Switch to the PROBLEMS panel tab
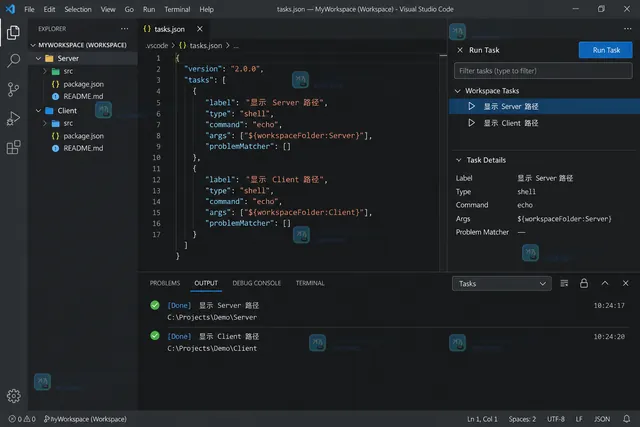Screen dimensions: 640x427 coord(165,283)
